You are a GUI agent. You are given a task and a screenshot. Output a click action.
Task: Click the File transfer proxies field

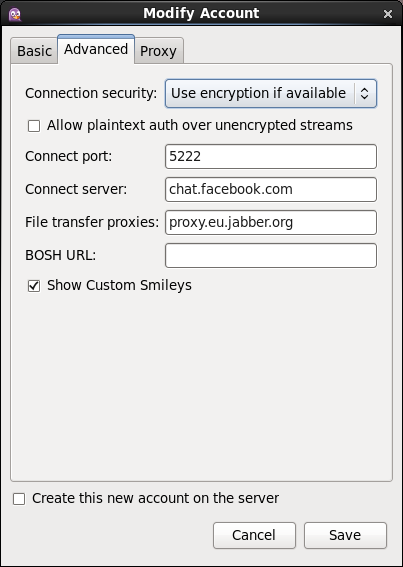[271, 222]
